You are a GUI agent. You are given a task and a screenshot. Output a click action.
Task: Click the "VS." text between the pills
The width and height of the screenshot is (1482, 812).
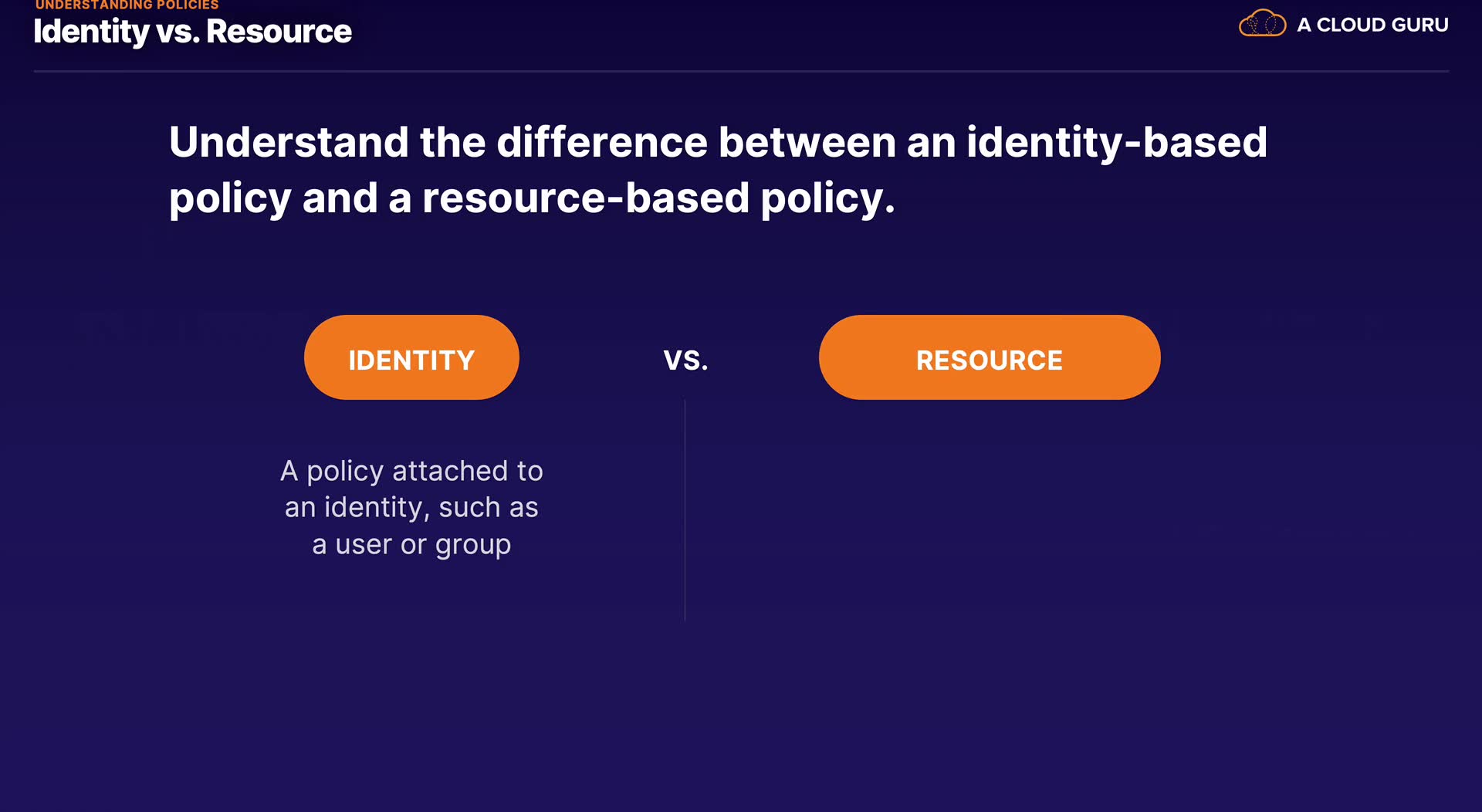click(x=685, y=360)
